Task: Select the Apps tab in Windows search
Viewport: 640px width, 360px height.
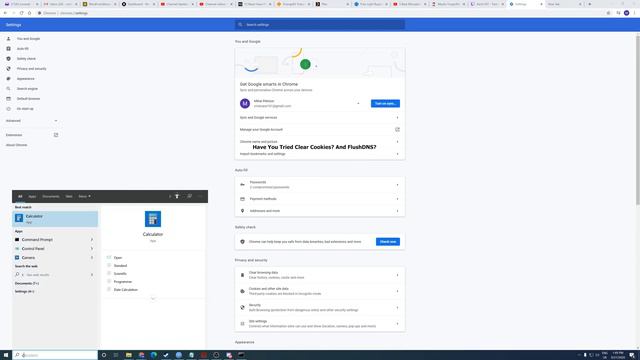Action: point(32,196)
